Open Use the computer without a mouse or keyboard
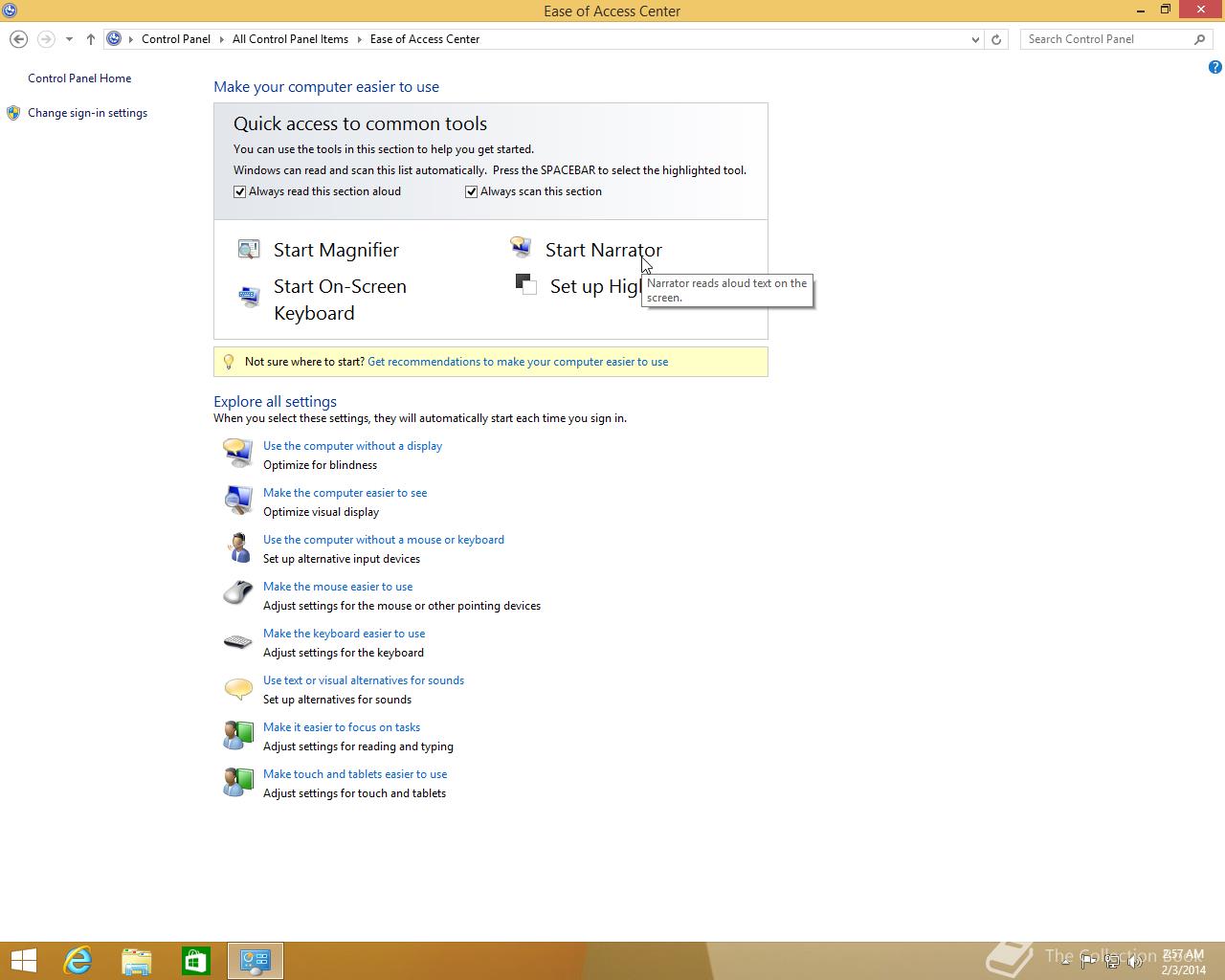 click(x=384, y=540)
